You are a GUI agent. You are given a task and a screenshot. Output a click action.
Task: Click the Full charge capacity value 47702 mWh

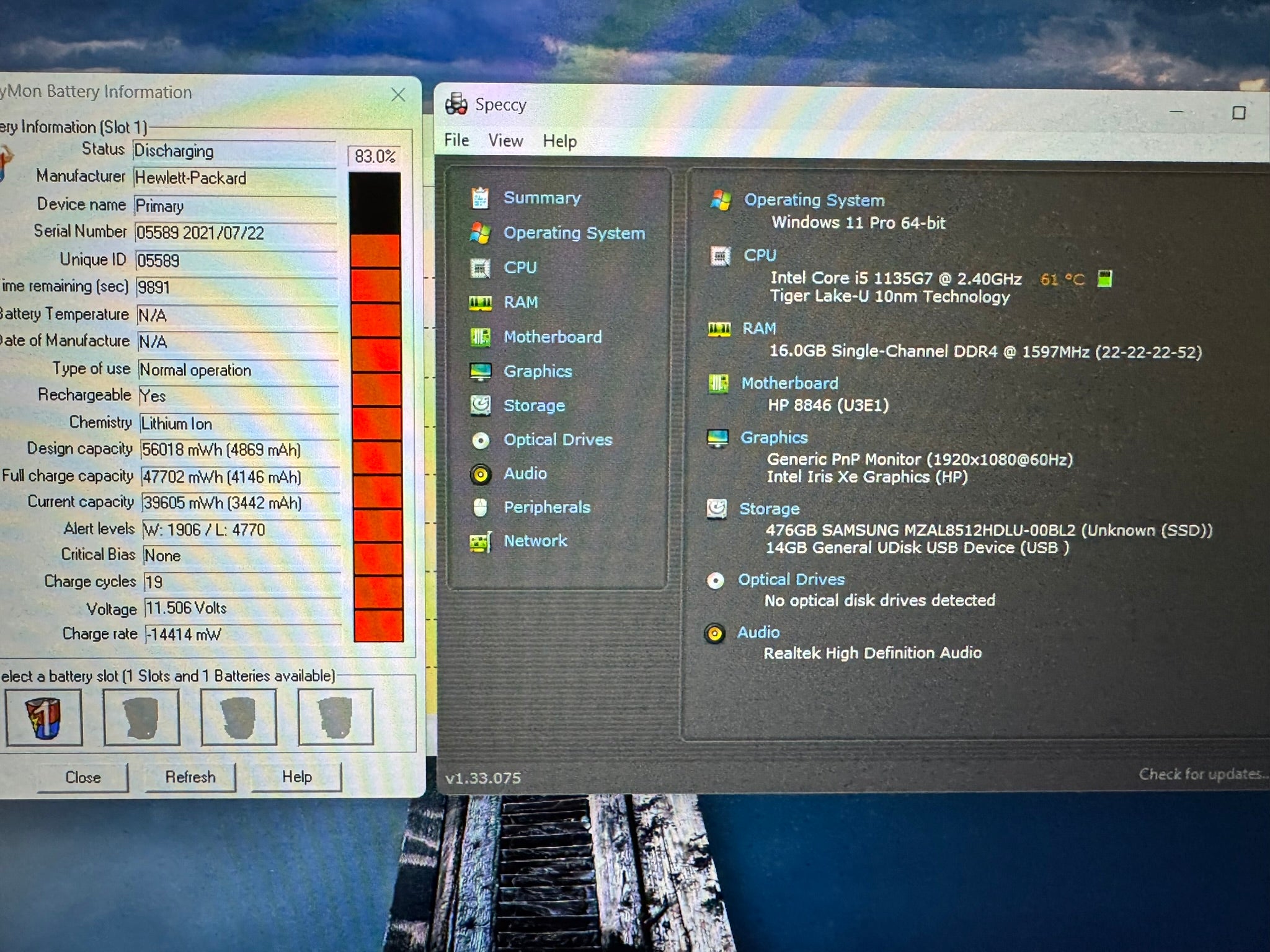(x=240, y=477)
